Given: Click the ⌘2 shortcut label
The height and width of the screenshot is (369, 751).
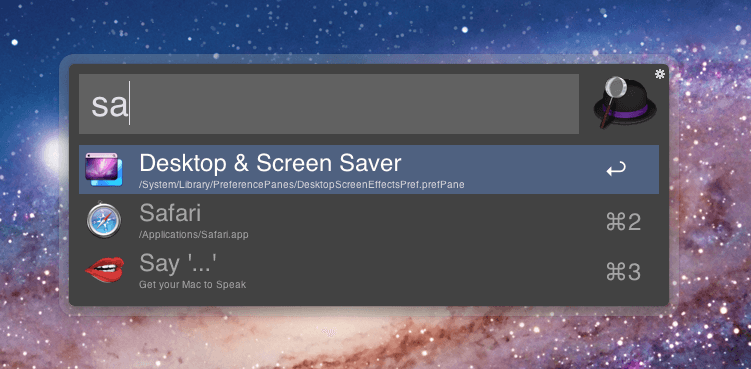Looking at the screenshot, I should 623,222.
